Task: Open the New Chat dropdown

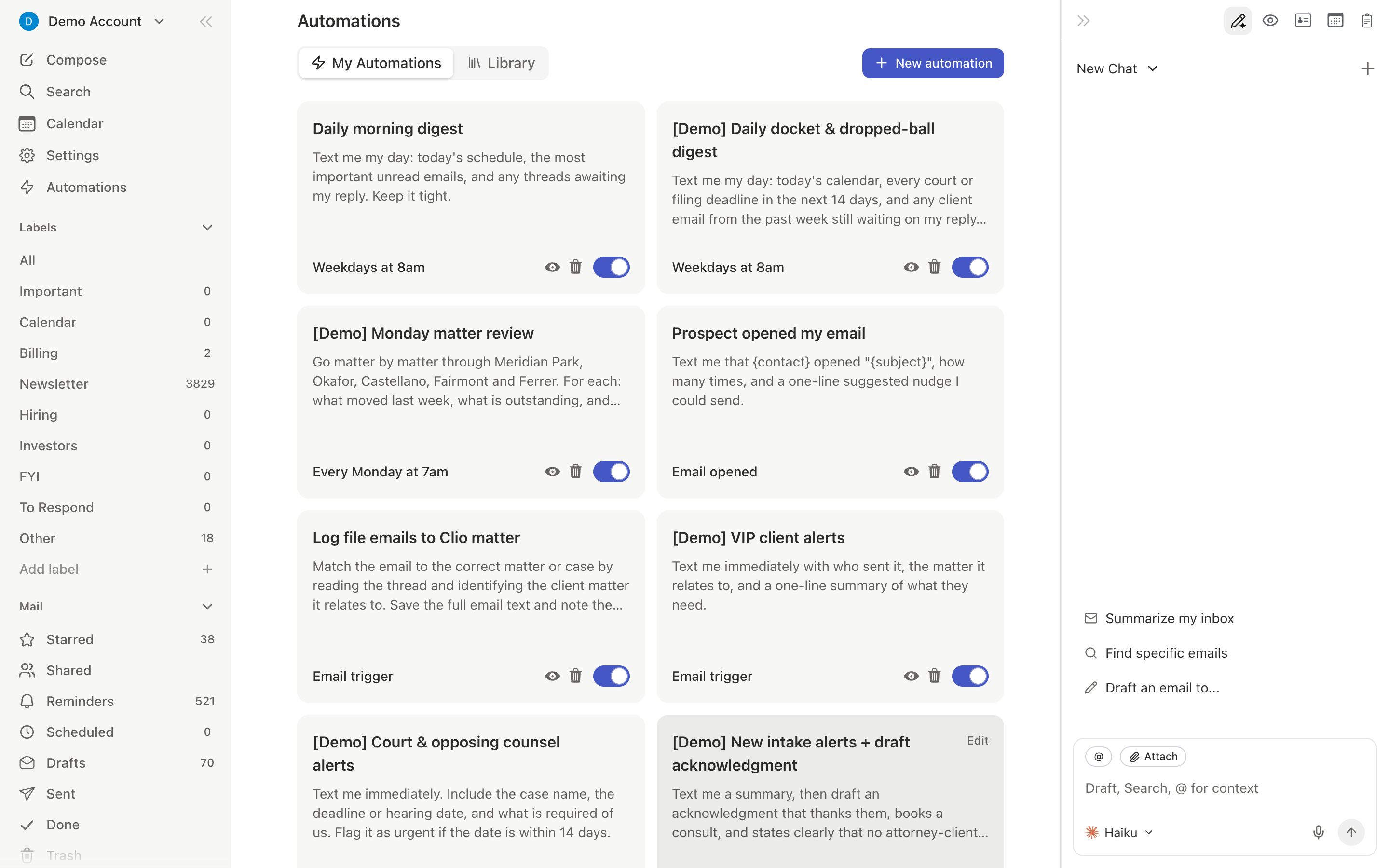Action: click(1117, 69)
